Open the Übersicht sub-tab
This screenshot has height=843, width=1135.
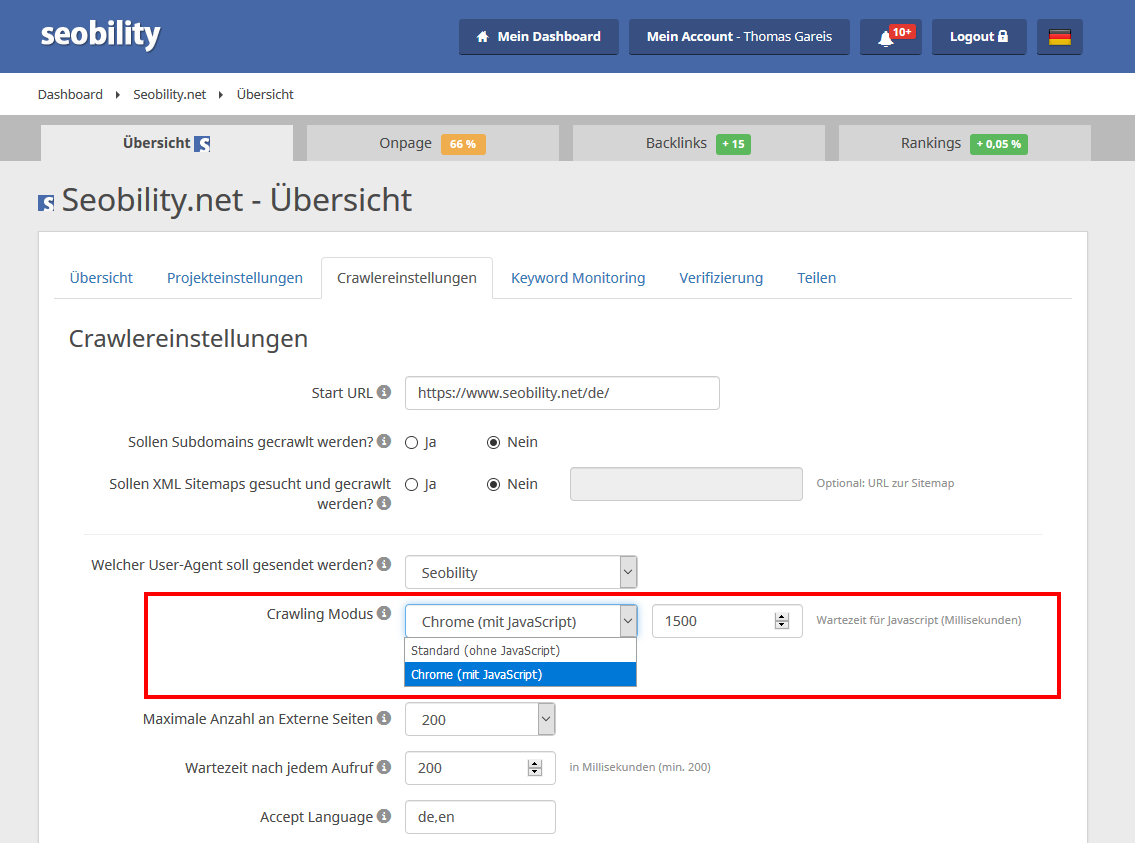[101, 278]
